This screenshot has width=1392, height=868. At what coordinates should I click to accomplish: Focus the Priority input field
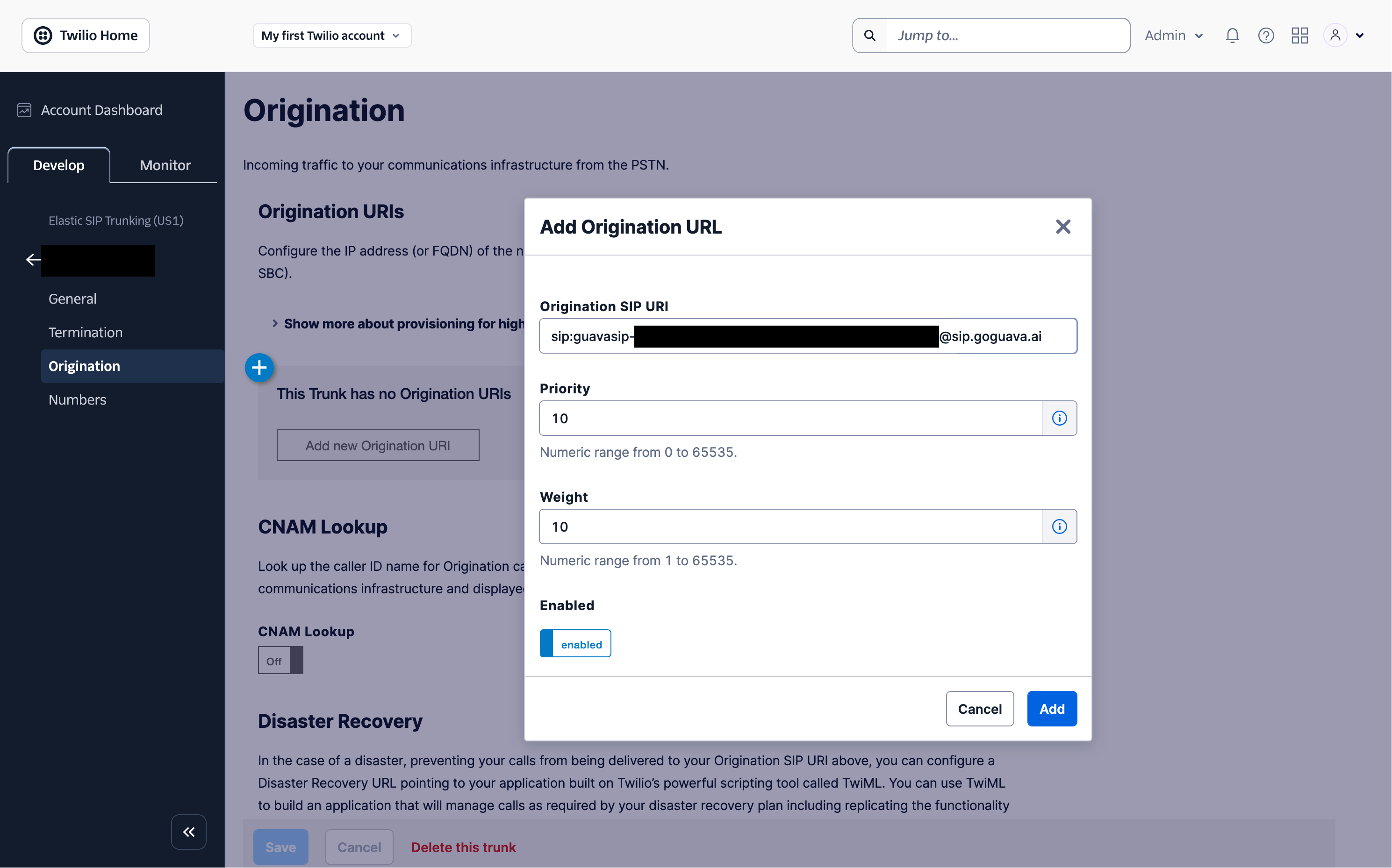point(791,419)
